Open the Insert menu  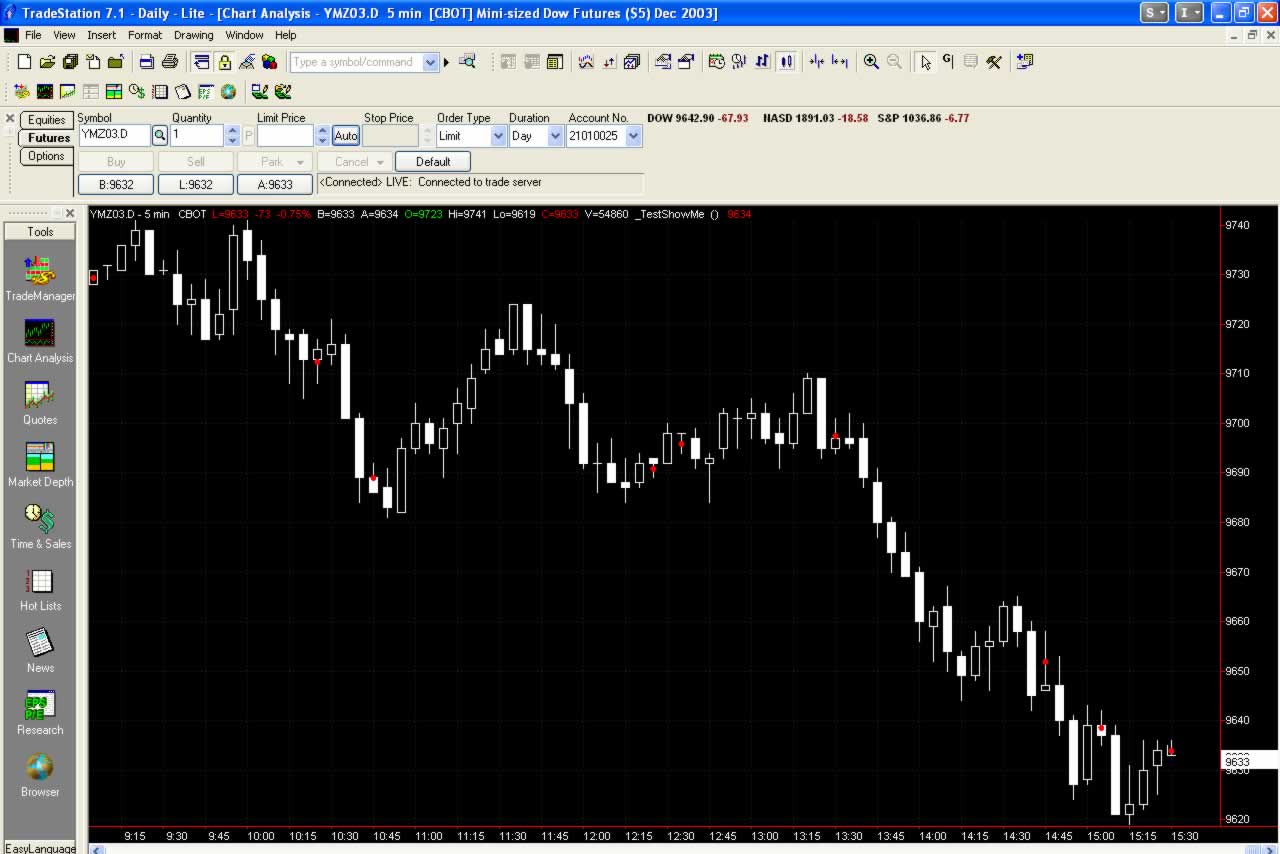pos(101,35)
